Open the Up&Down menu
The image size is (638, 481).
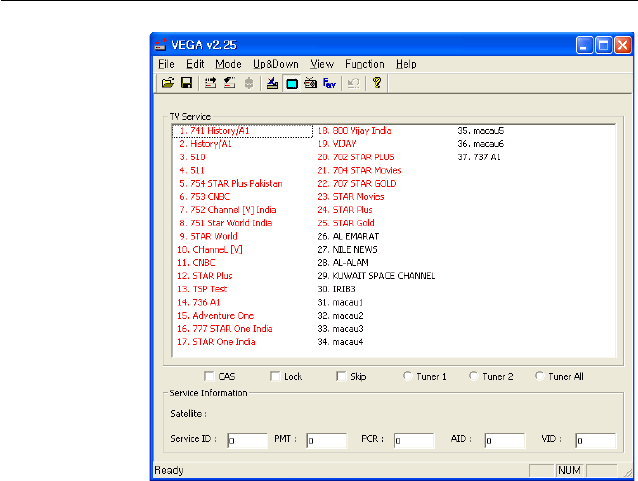[274, 64]
